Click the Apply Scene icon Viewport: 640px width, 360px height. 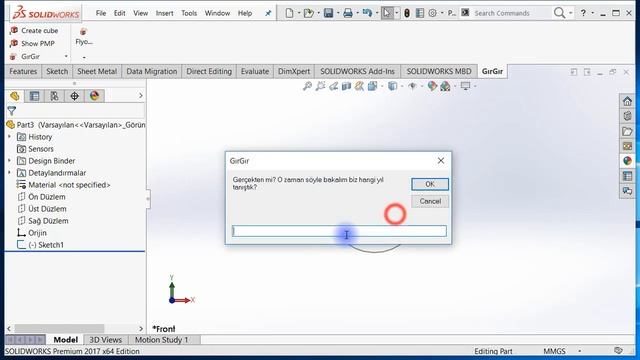(445, 86)
